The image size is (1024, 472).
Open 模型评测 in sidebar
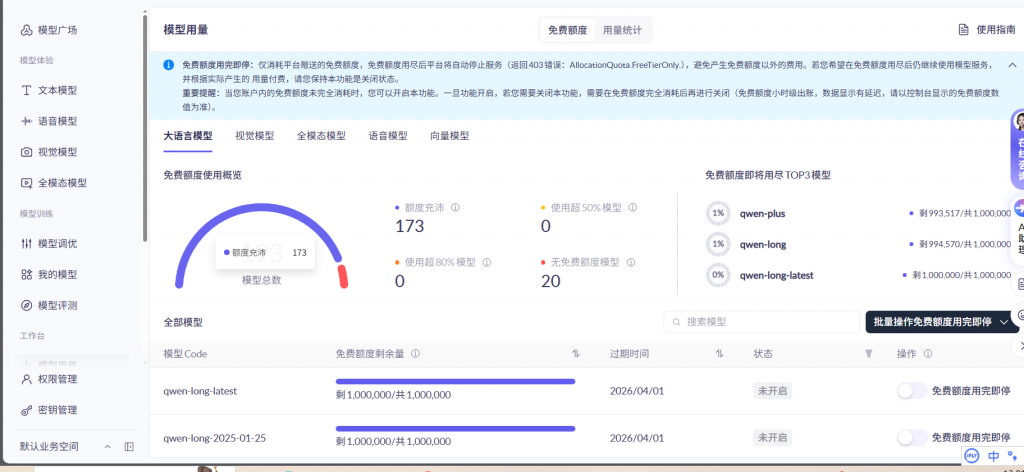[50, 305]
